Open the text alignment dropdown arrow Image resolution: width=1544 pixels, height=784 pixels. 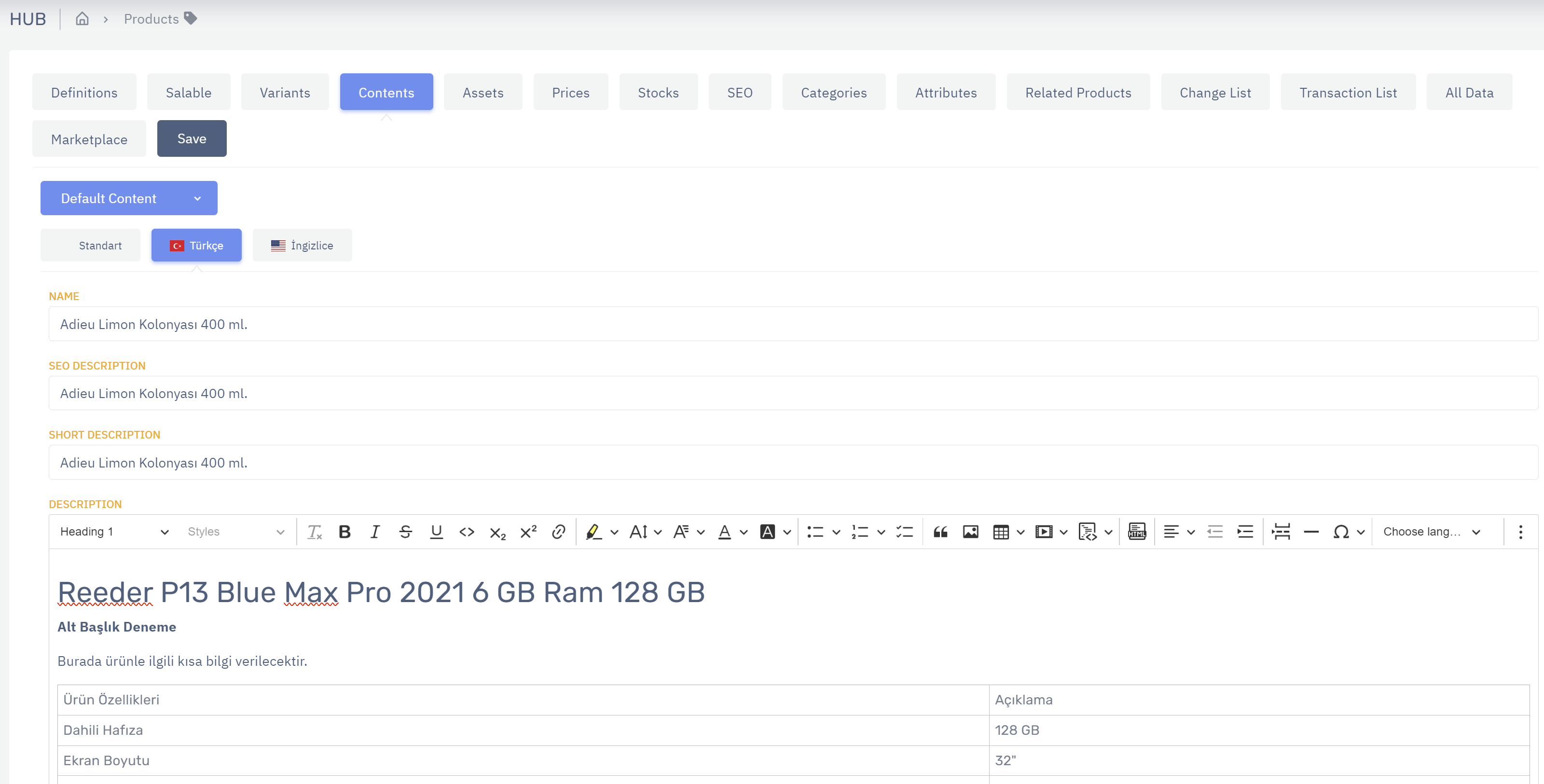(1192, 532)
